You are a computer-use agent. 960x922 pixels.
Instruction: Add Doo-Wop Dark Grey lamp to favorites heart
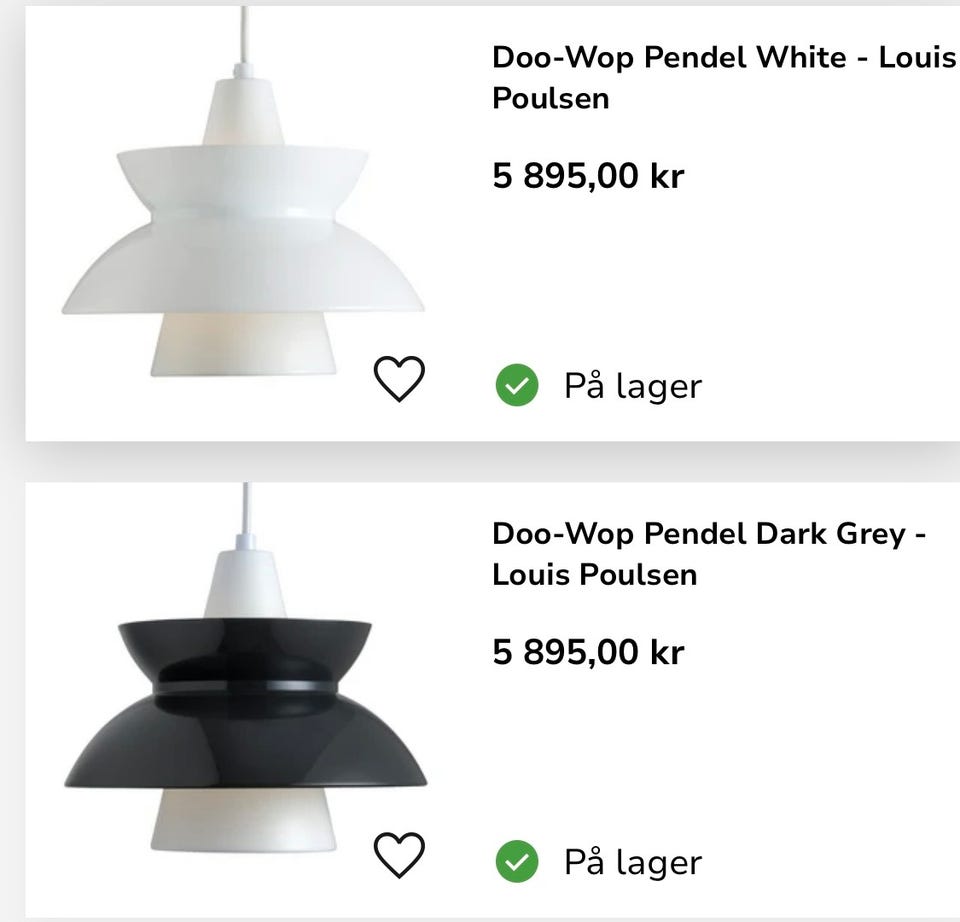click(399, 855)
